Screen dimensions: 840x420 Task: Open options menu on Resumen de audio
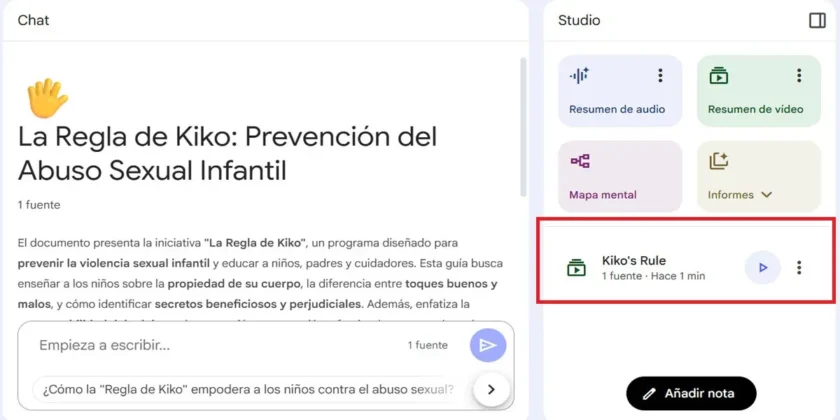[x=660, y=76]
